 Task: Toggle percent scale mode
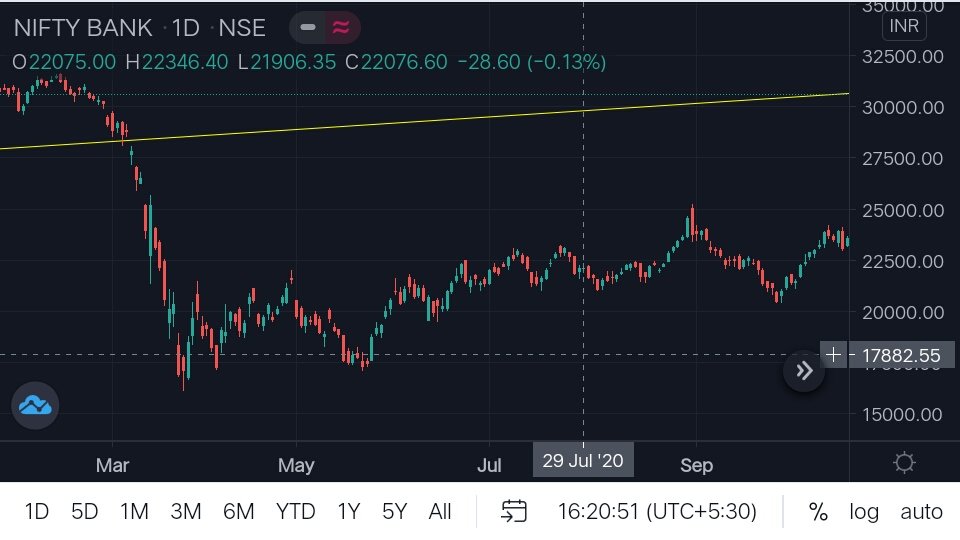818,511
